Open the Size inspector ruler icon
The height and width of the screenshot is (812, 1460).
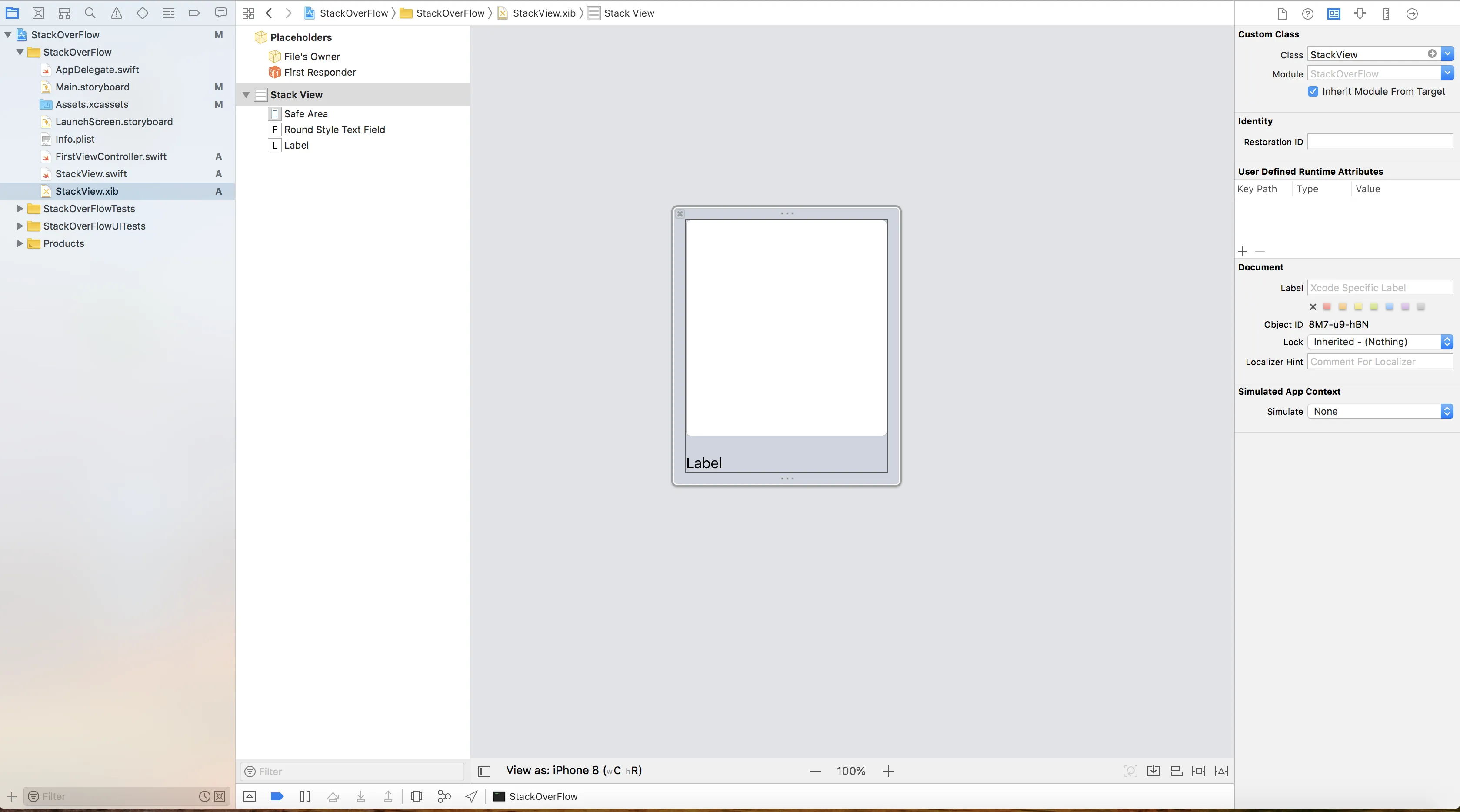[x=1386, y=13]
